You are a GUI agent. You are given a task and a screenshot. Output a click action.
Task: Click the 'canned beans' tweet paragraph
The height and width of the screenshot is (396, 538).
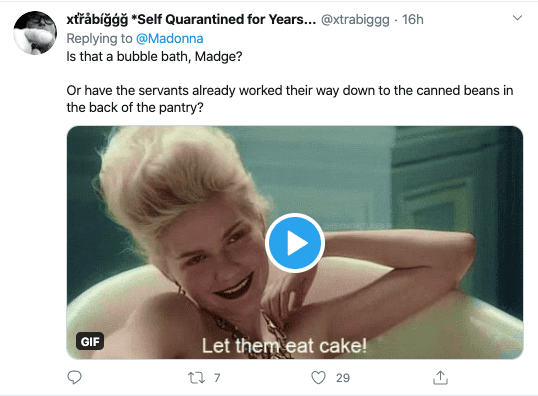tap(290, 99)
